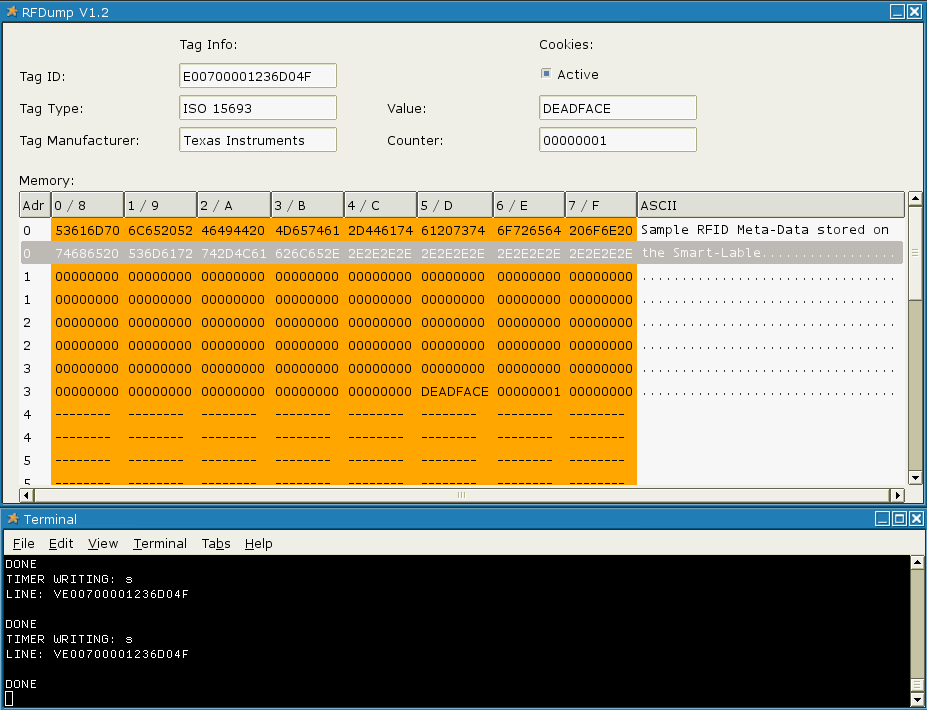This screenshot has height=710, width=927.
Task: Click memory table vertical scrollbar thumb
Action: pyautogui.click(x=915, y=252)
